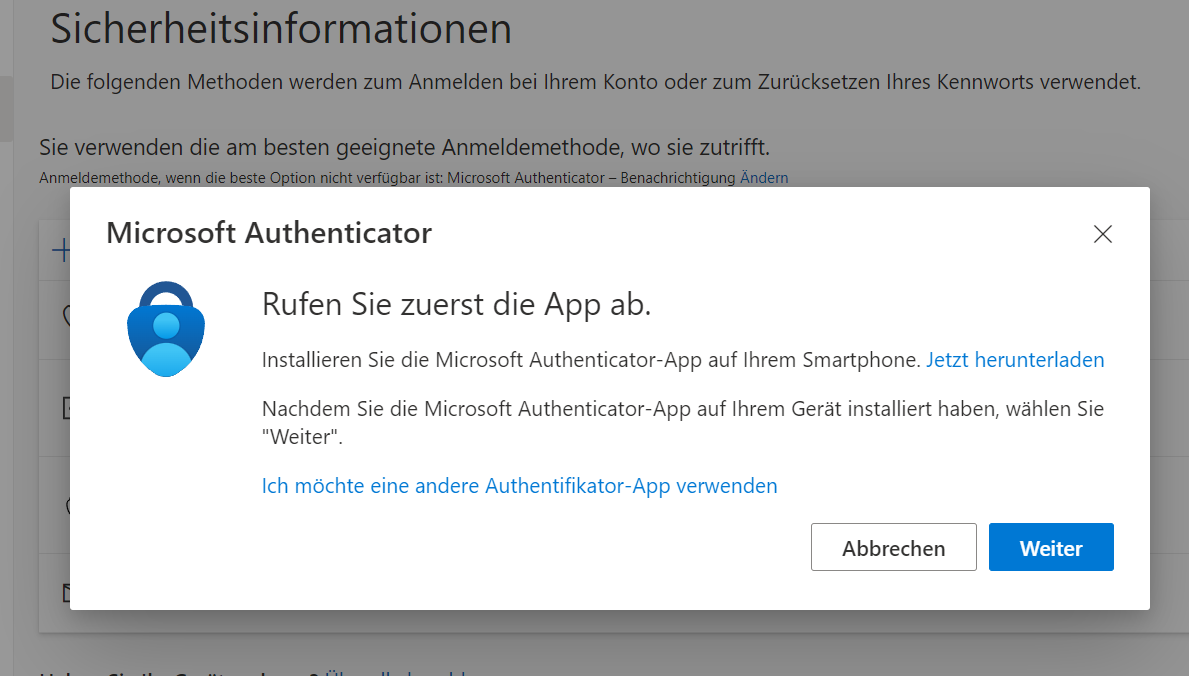Open the "Jetzt herunterladen" download link
Viewport: 1189px width, 676px height.
(1015, 360)
